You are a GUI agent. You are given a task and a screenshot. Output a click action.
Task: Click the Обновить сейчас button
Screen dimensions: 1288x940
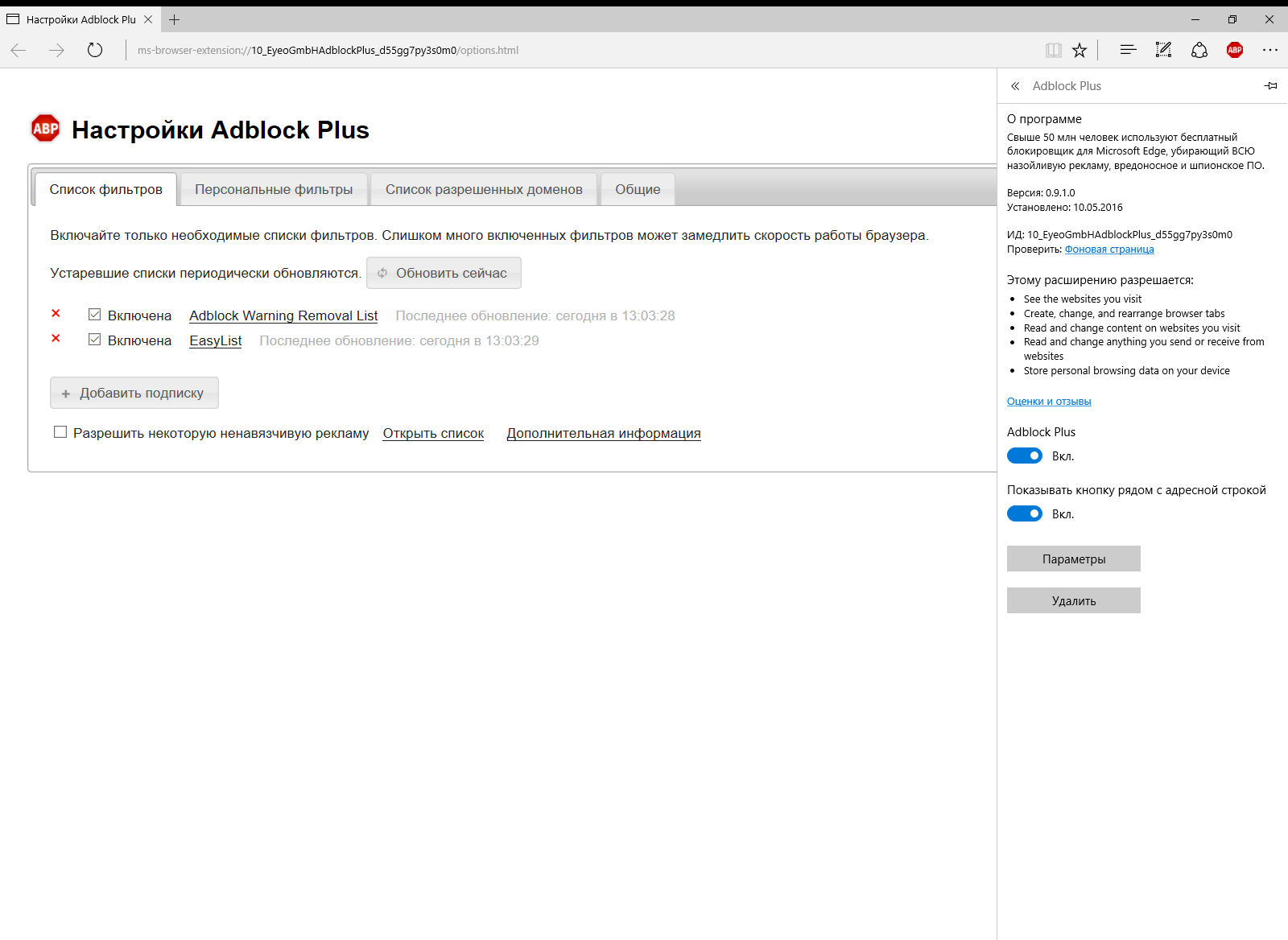[x=444, y=273]
